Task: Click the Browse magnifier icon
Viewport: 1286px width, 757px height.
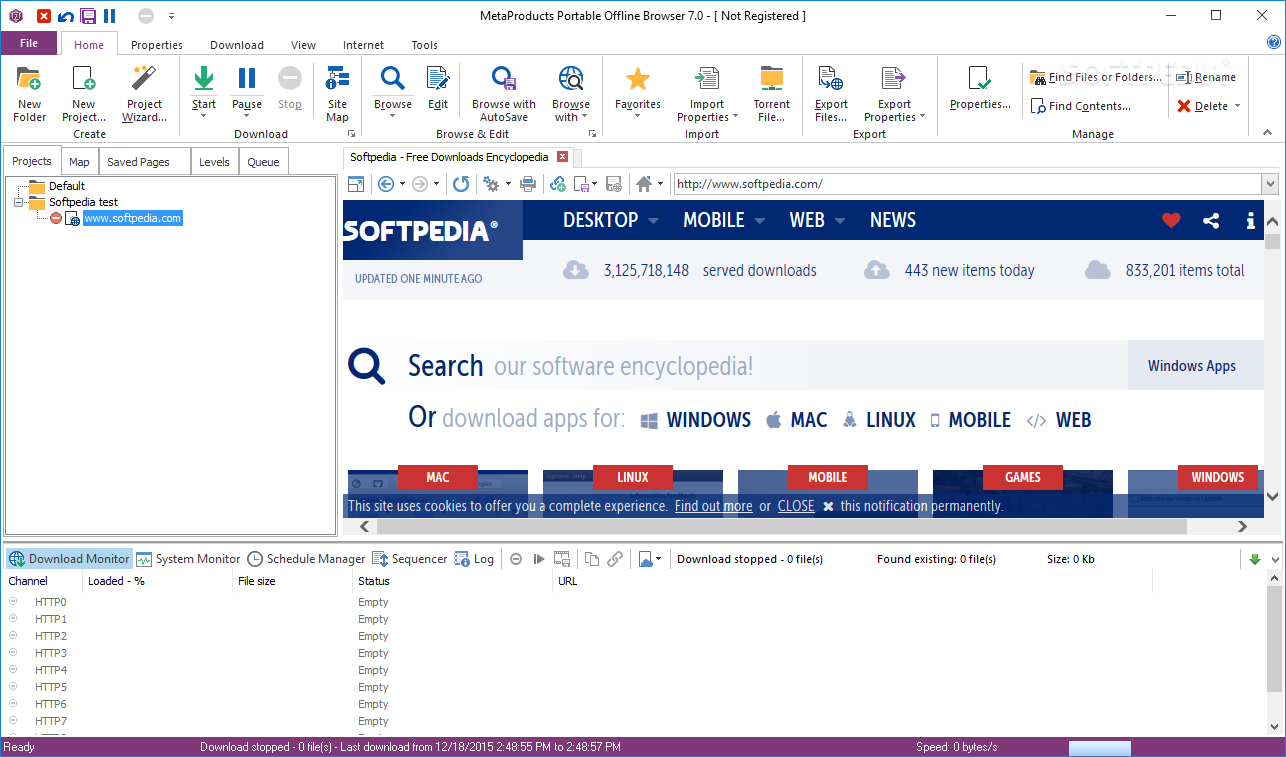Action: coord(393,78)
